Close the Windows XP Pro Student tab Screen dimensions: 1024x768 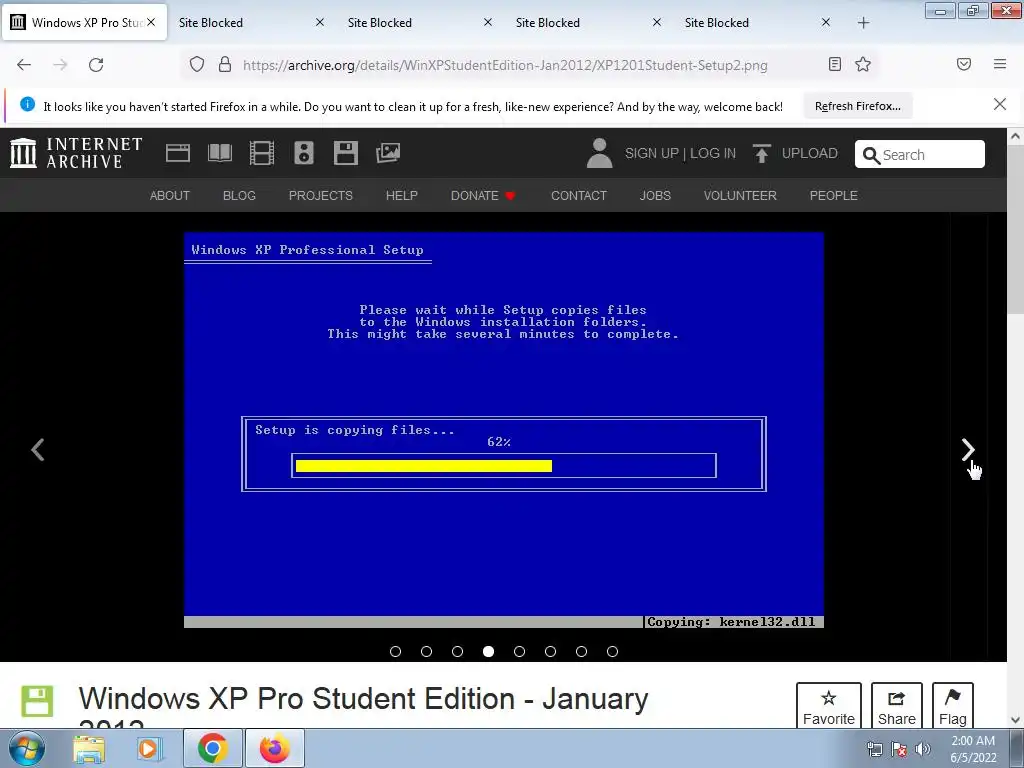(151, 22)
